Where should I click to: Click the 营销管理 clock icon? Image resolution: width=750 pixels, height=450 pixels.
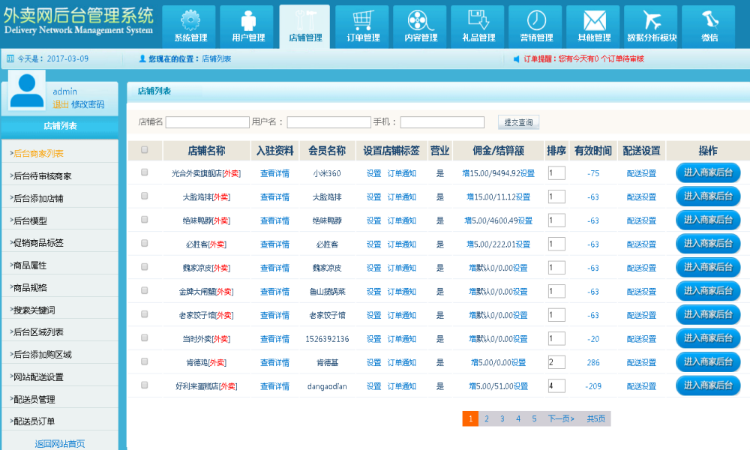click(537, 22)
